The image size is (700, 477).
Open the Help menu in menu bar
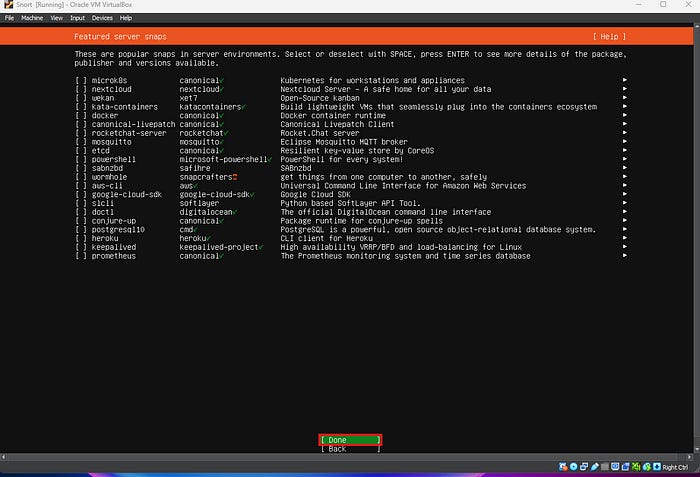[126, 18]
